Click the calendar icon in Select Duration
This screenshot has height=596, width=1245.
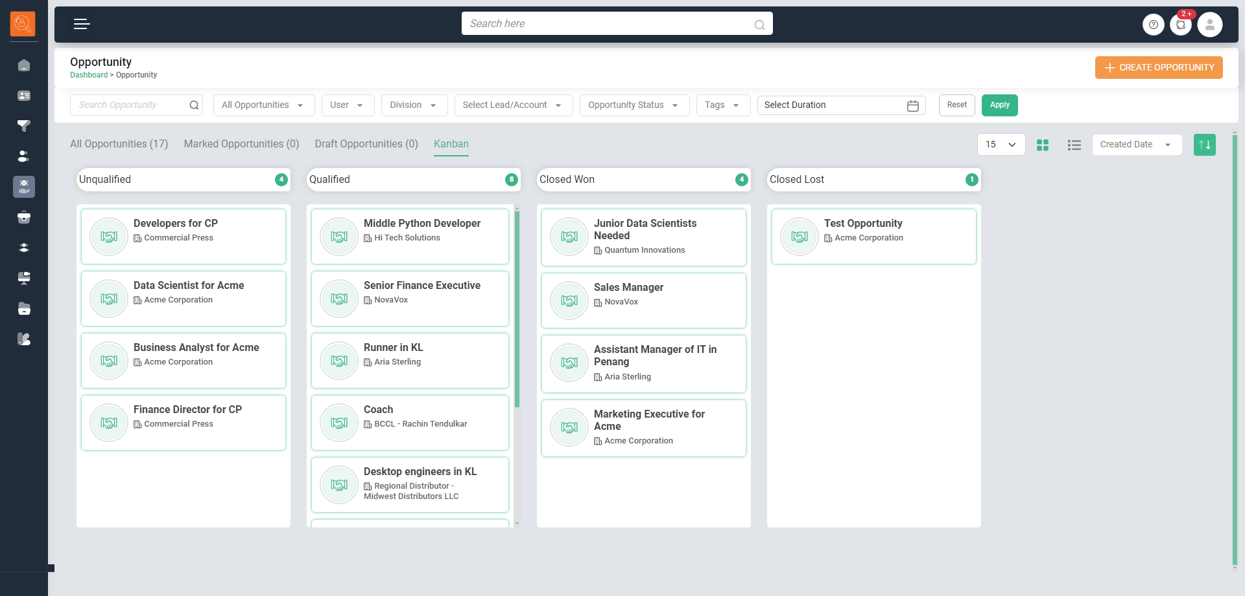pos(912,105)
